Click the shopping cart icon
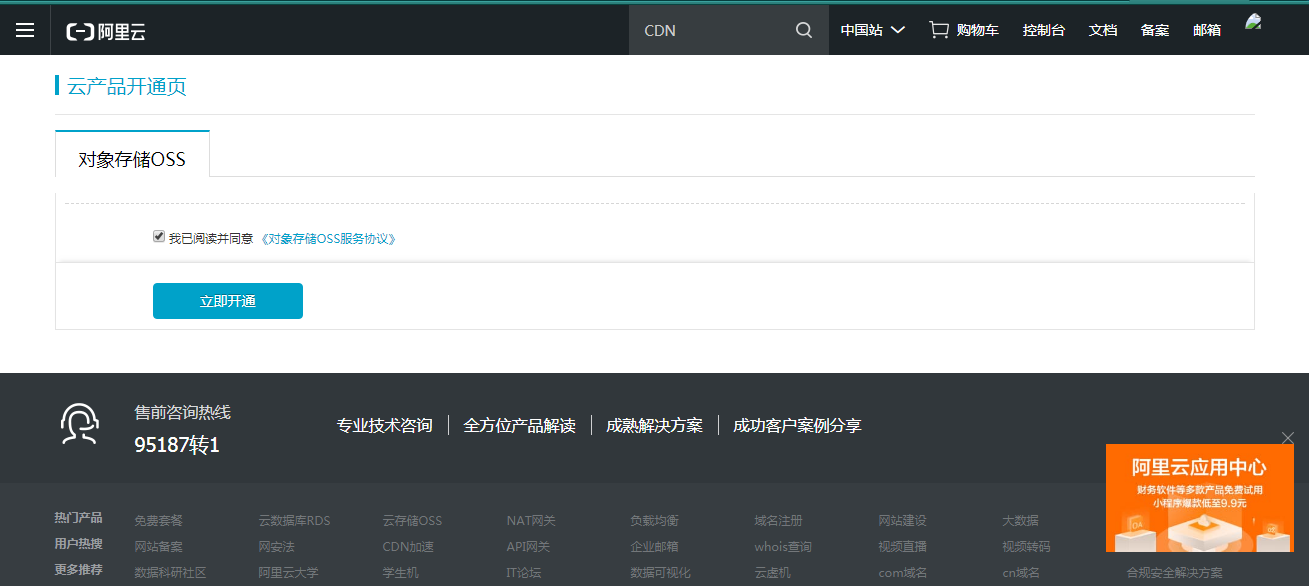Image resolution: width=1309 pixels, height=586 pixels. click(939, 30)
